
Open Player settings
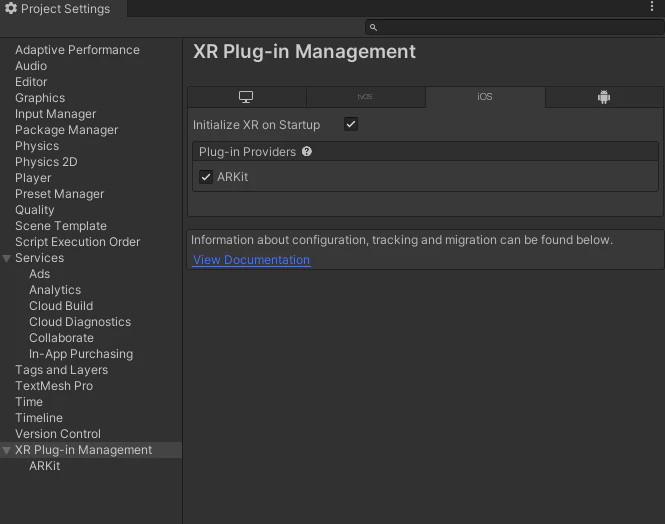[x=33, y=178]
